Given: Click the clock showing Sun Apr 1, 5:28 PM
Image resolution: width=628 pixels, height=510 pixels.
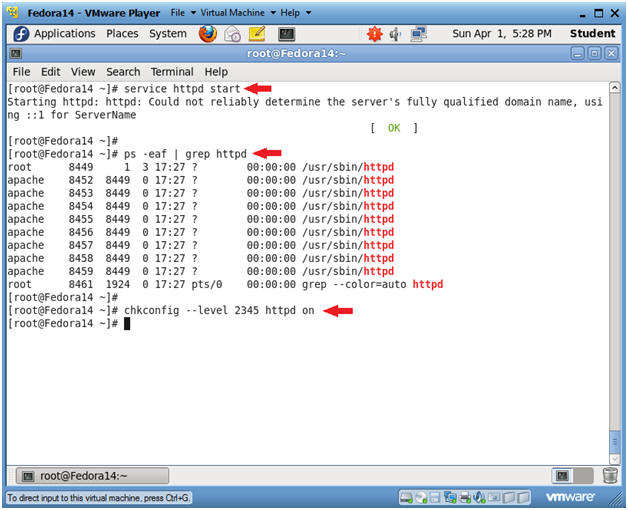Looking at the screenshot, I should (501, 34).
